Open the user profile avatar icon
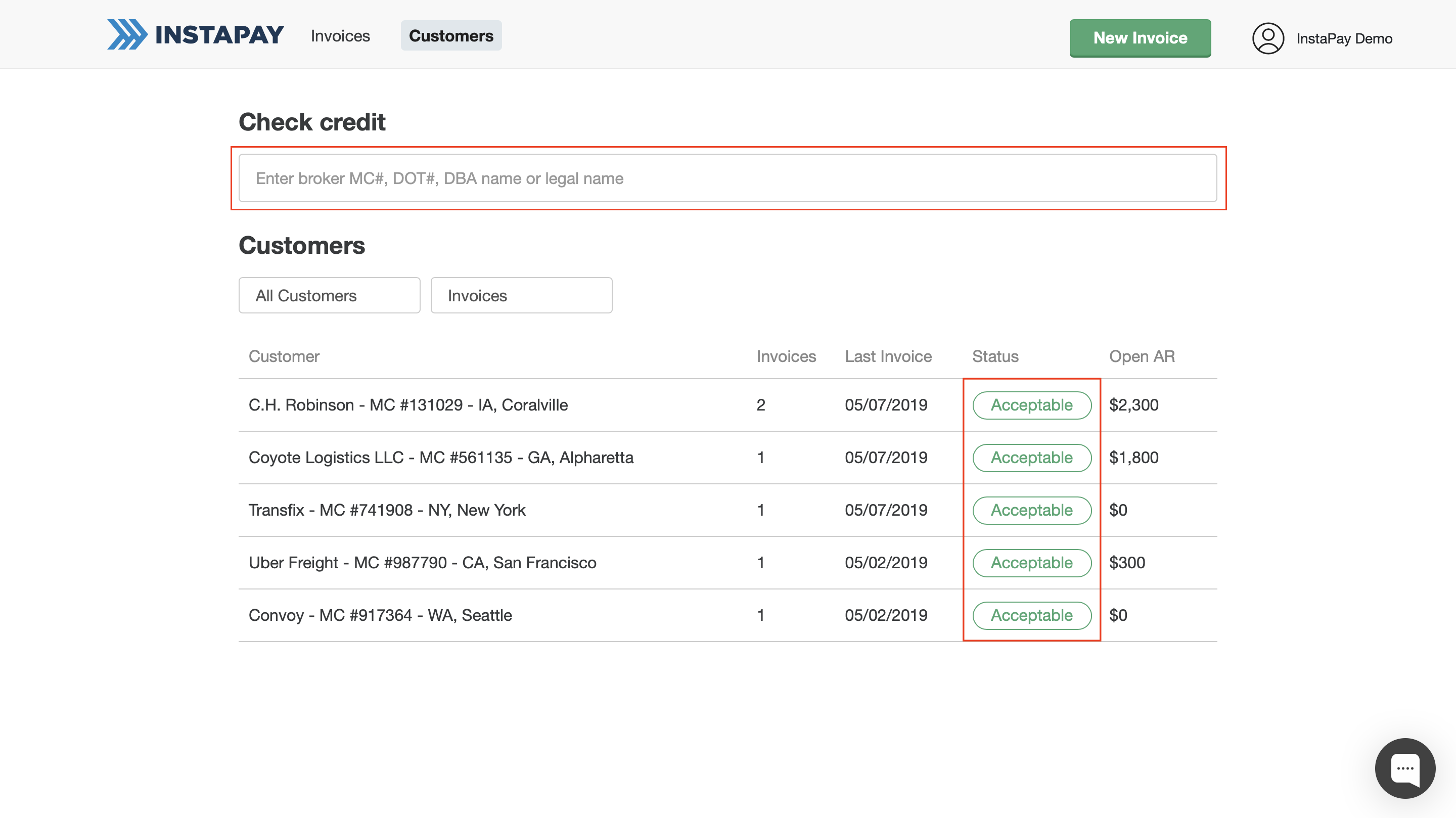This screenshot has height=818, width=1456. (x=1268, y=38)
